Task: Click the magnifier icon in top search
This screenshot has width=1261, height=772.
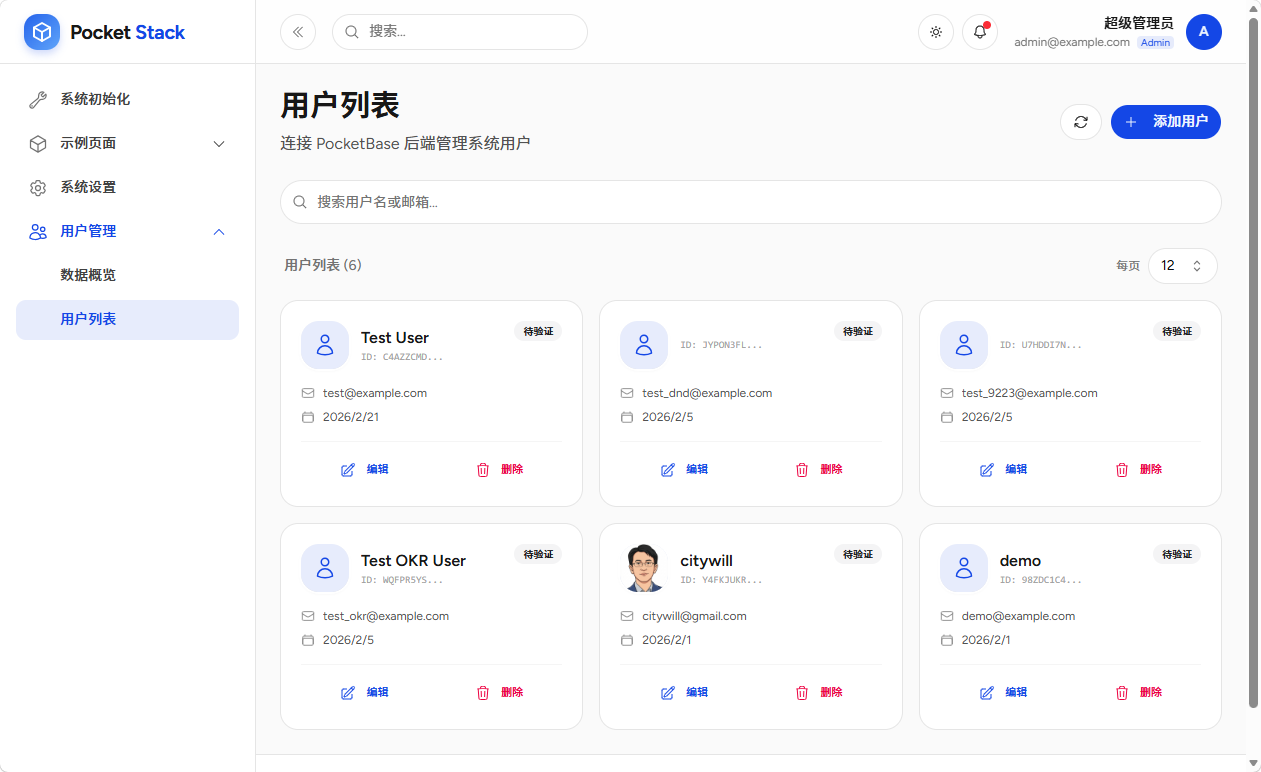Action: [x=352, y=32]
